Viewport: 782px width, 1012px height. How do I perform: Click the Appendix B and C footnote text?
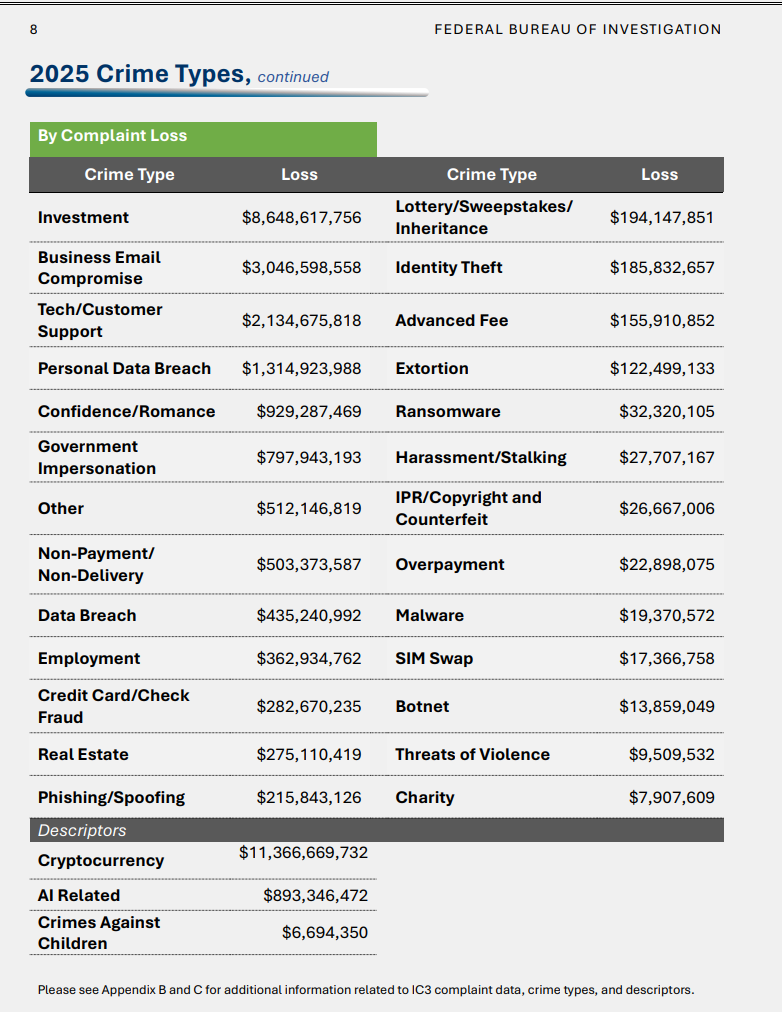[x=366, y=990]
